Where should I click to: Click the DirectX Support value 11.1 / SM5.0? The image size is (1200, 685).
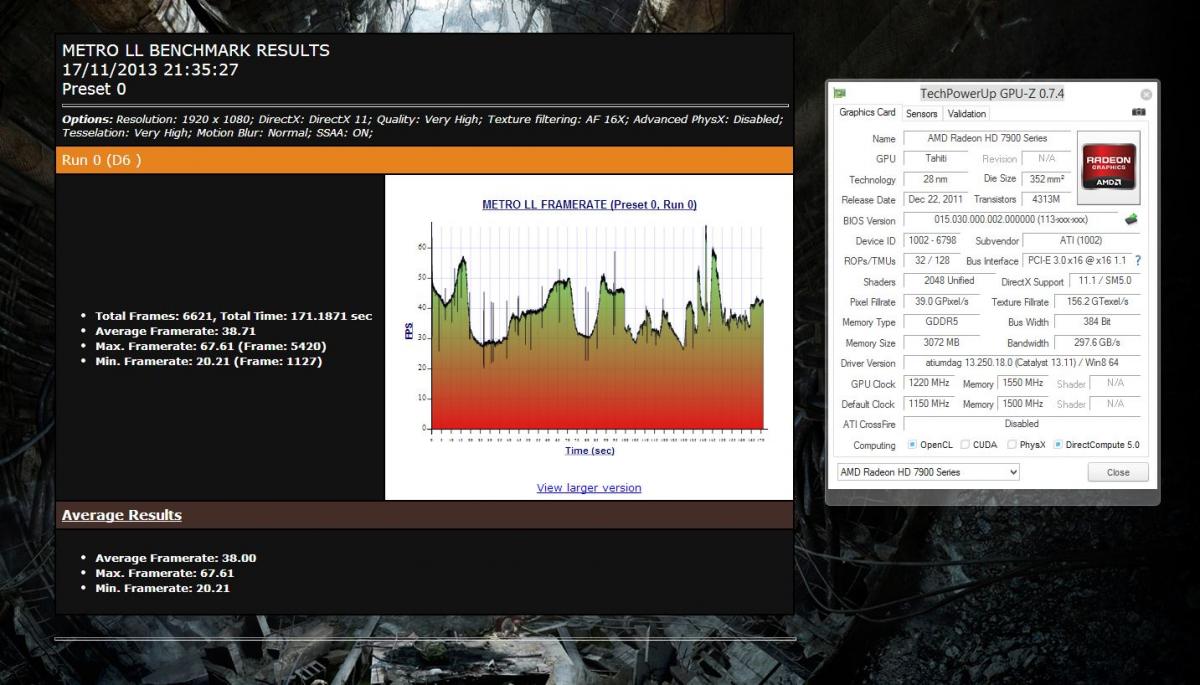pyautogui.click(x=1104, y=281)
